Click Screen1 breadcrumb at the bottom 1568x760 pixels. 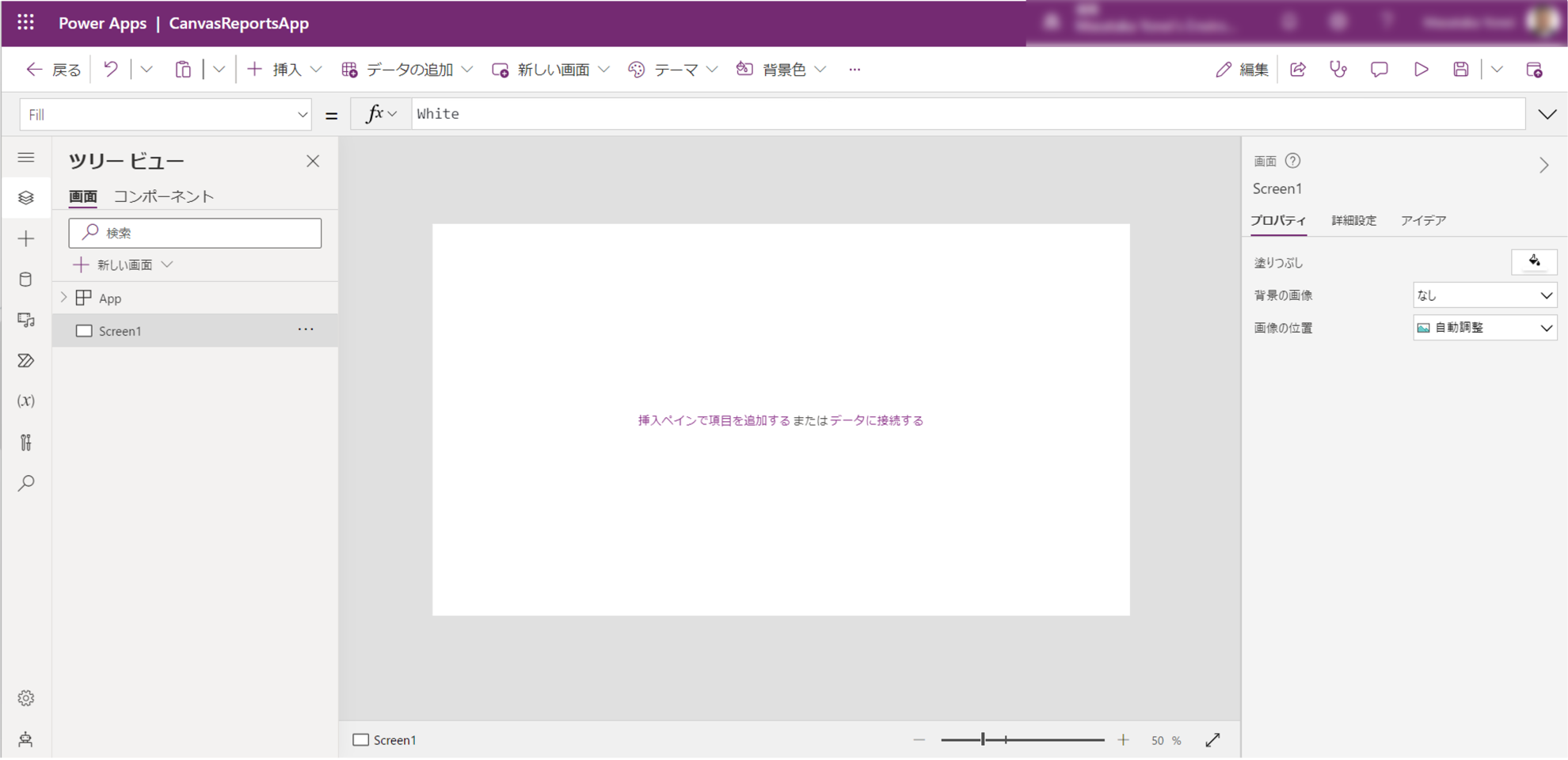point(385,740)
